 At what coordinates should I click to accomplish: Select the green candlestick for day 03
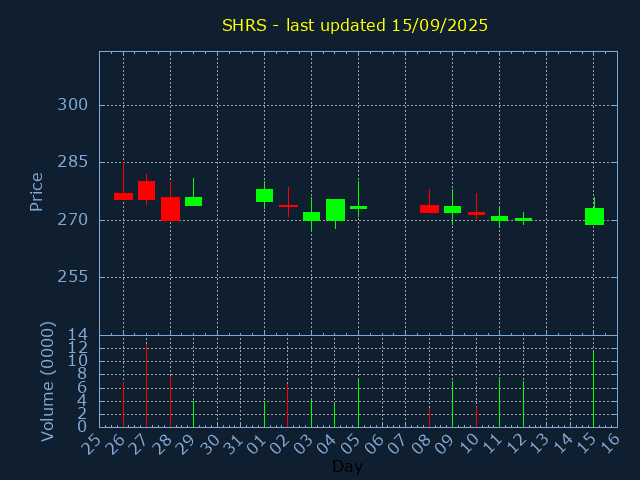[311, 216]
